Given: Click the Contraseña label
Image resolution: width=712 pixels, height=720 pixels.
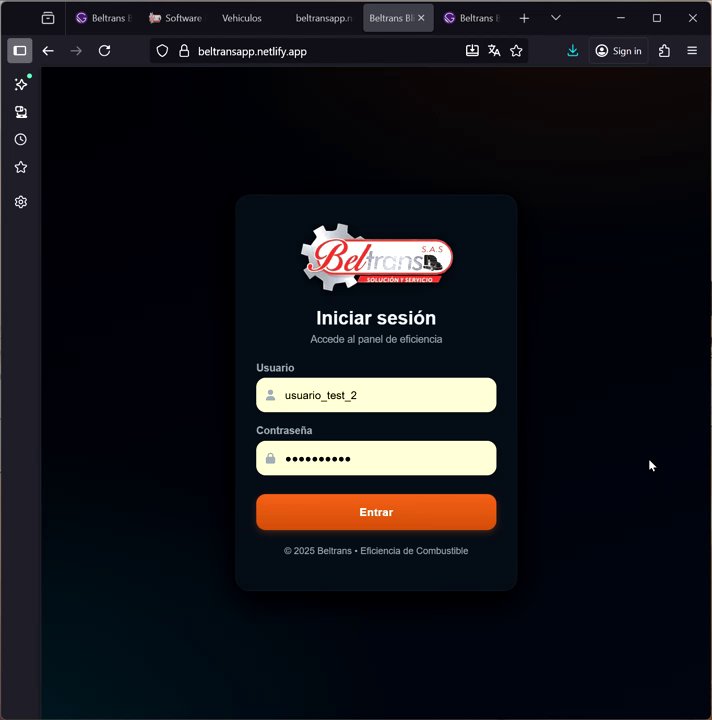Looking at the screenshot, I should click(x=284, y=430).
